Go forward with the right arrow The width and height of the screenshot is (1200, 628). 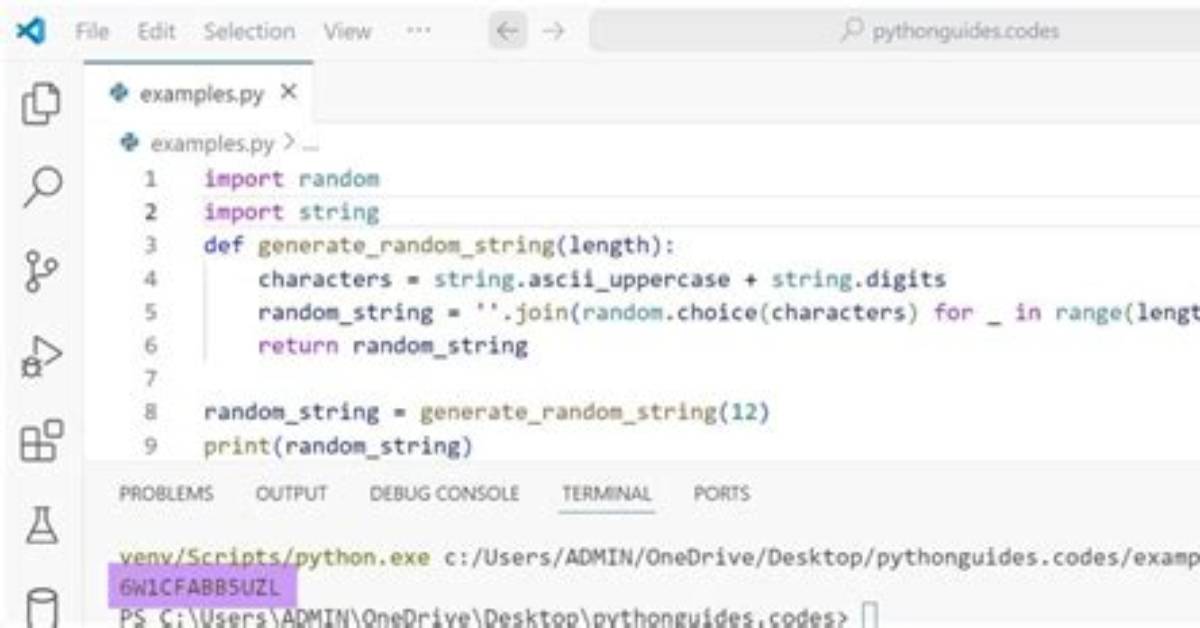552,31
